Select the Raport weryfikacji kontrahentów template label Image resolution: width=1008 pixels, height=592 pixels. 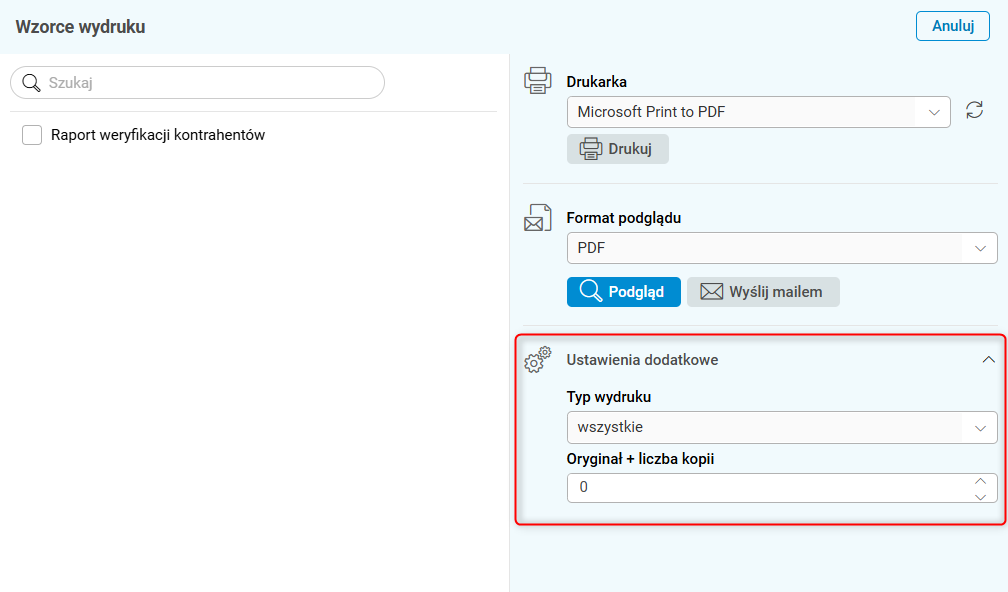[x=158, y=135]
